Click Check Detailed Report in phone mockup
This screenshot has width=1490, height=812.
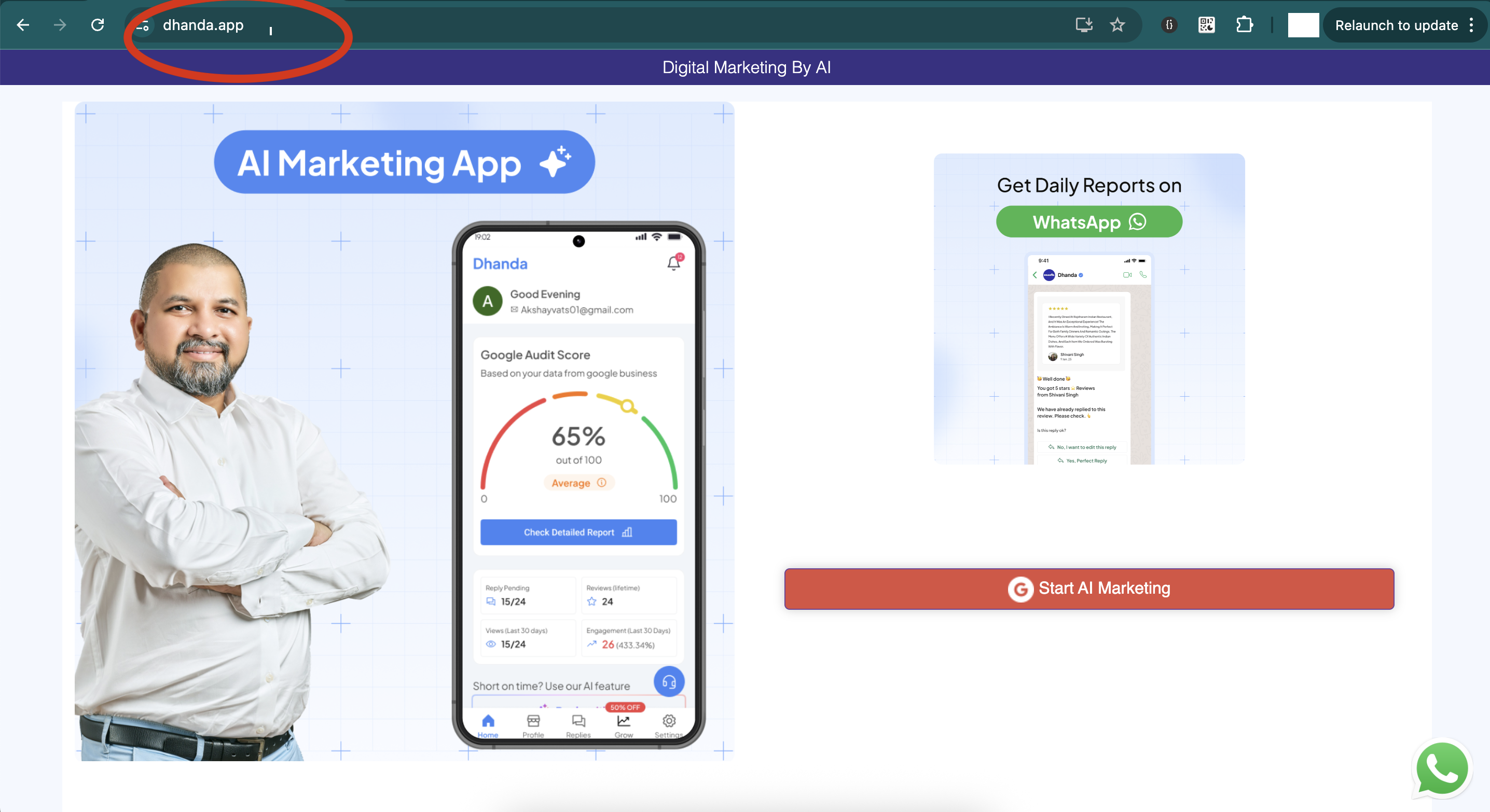click(578, 533)
